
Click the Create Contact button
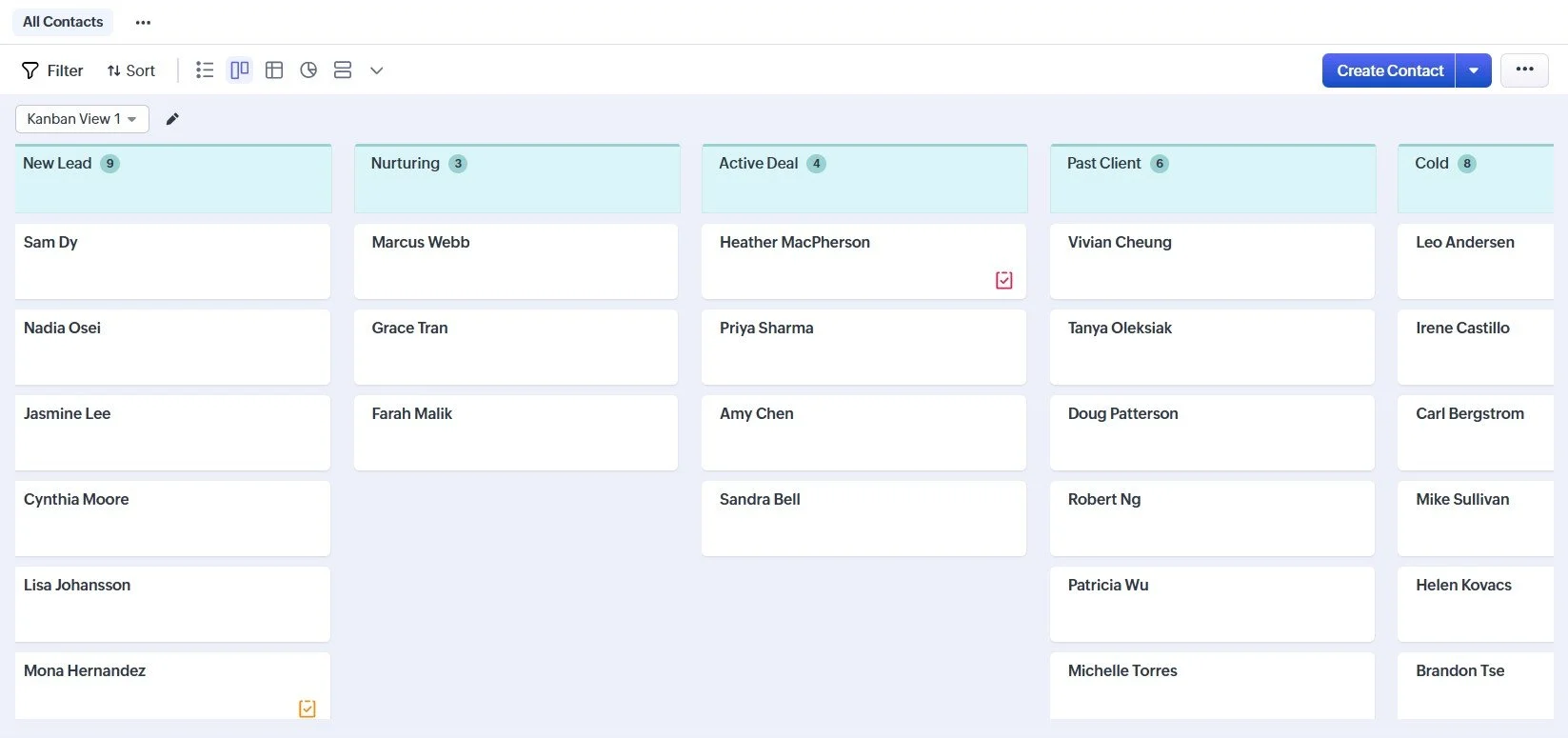tap(1389, 70)
